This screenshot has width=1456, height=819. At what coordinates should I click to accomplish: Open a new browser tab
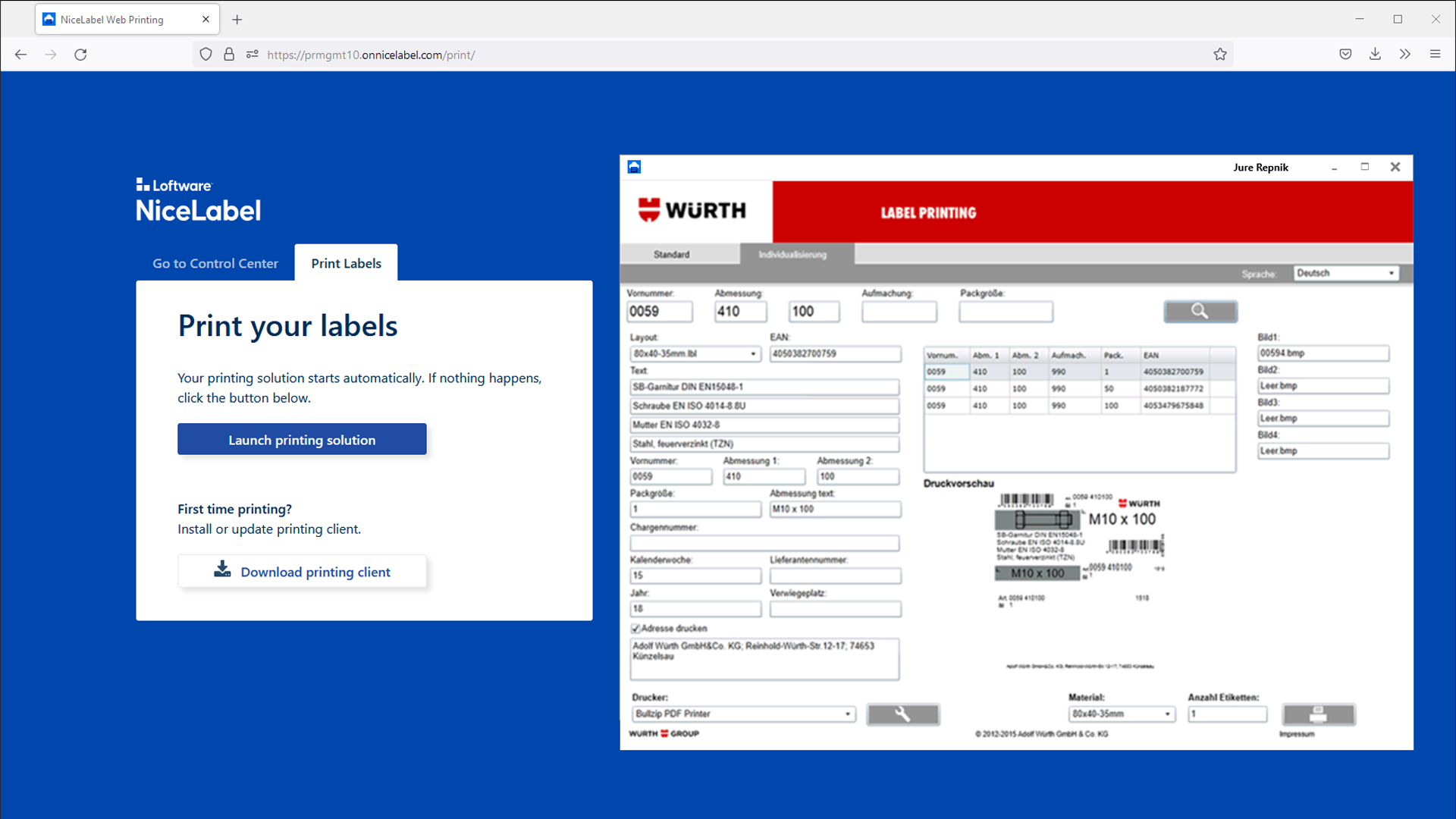click(237, 19)
